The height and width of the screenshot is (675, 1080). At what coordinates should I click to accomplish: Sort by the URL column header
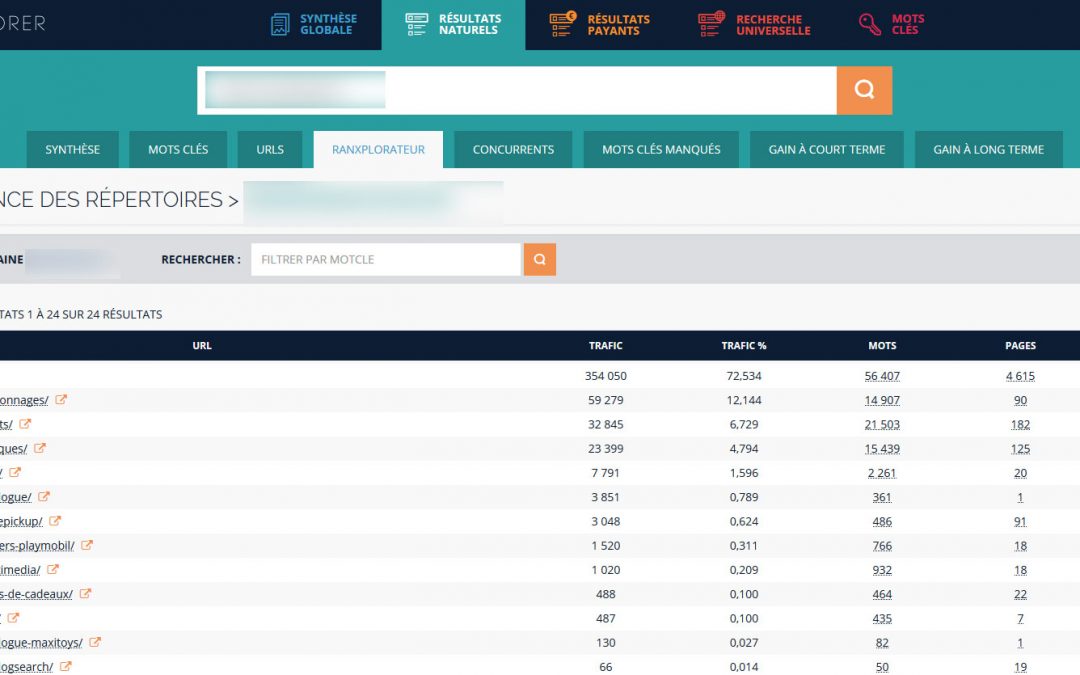pos(202,346)
